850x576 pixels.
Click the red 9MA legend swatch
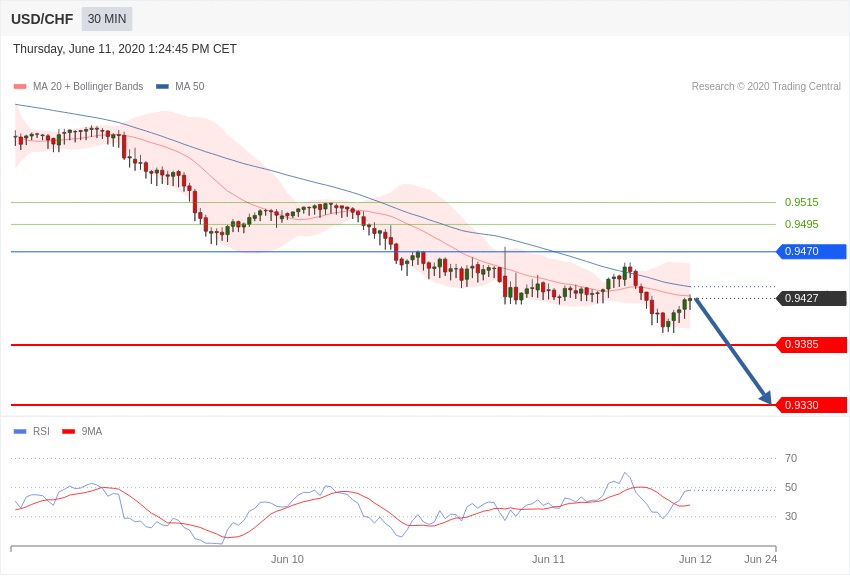pyautogui.click(x=68, y=432)
